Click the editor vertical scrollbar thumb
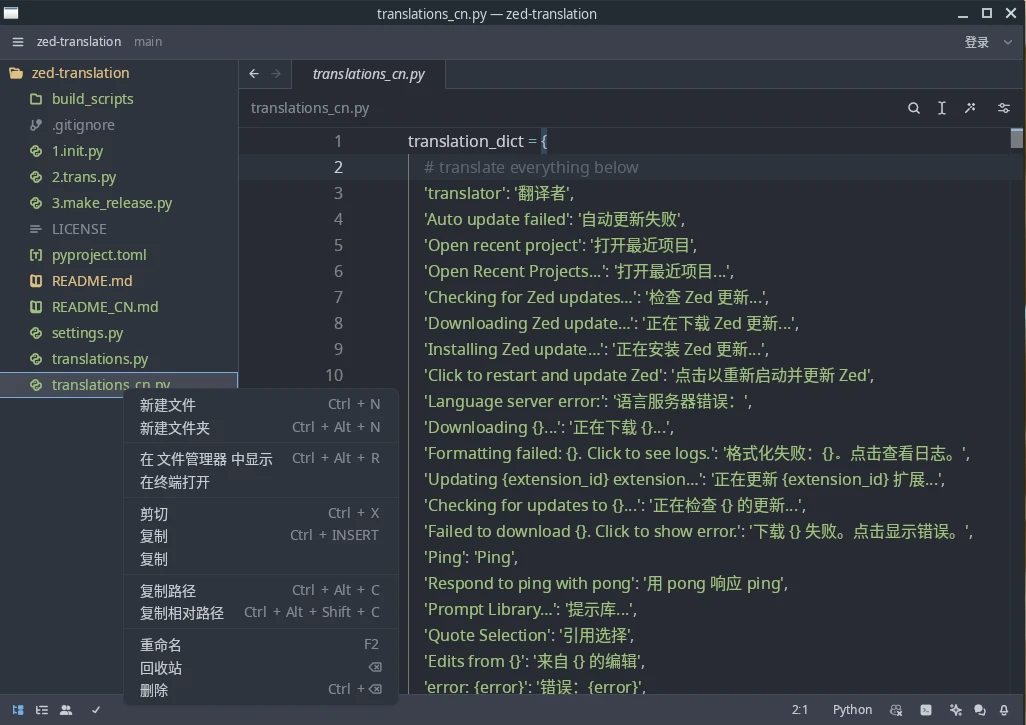The height and width of the screenshot is (725, 1026). 1016,139
